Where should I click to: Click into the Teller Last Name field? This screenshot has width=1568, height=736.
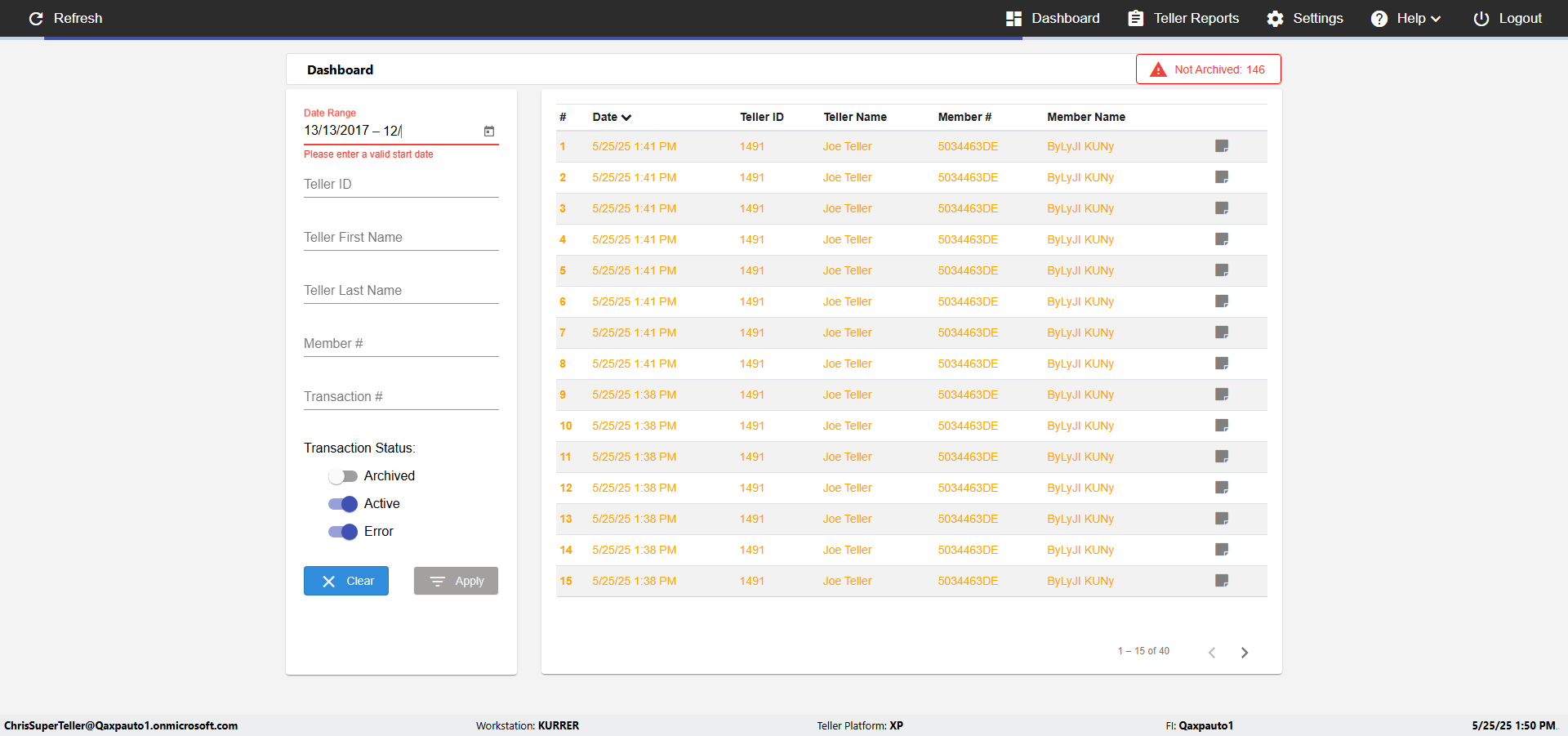[x=401, y=291]
